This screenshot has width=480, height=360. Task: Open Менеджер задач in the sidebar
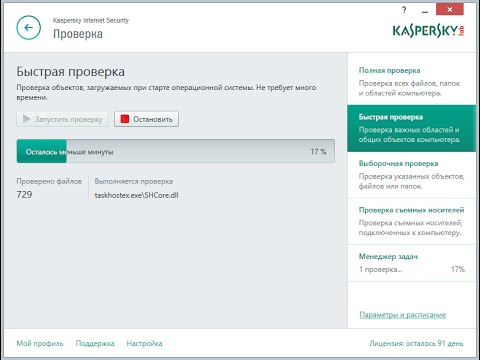tap(412, 263)
